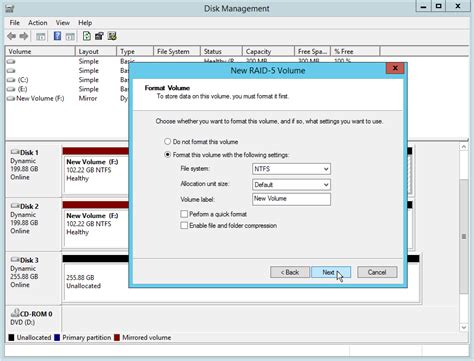474x361 pixels.
Task: Click the Disk 3 drive icon
Action: 15,259
